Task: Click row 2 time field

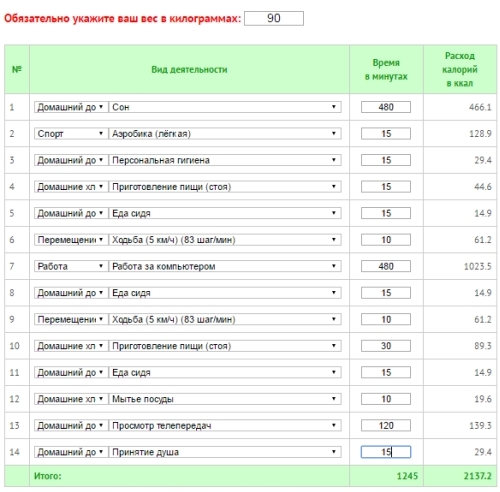Action: 386,134
